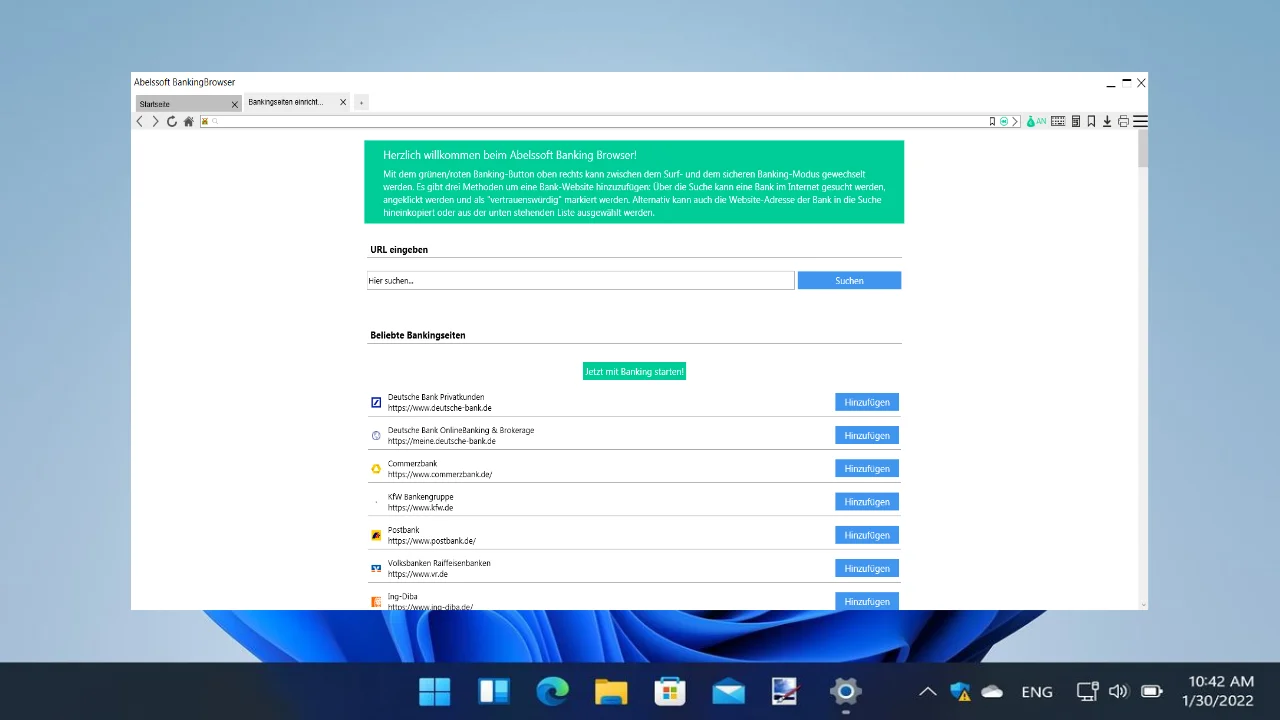Toggle the green banking mode money-bag button

(x=1036, y=121)
